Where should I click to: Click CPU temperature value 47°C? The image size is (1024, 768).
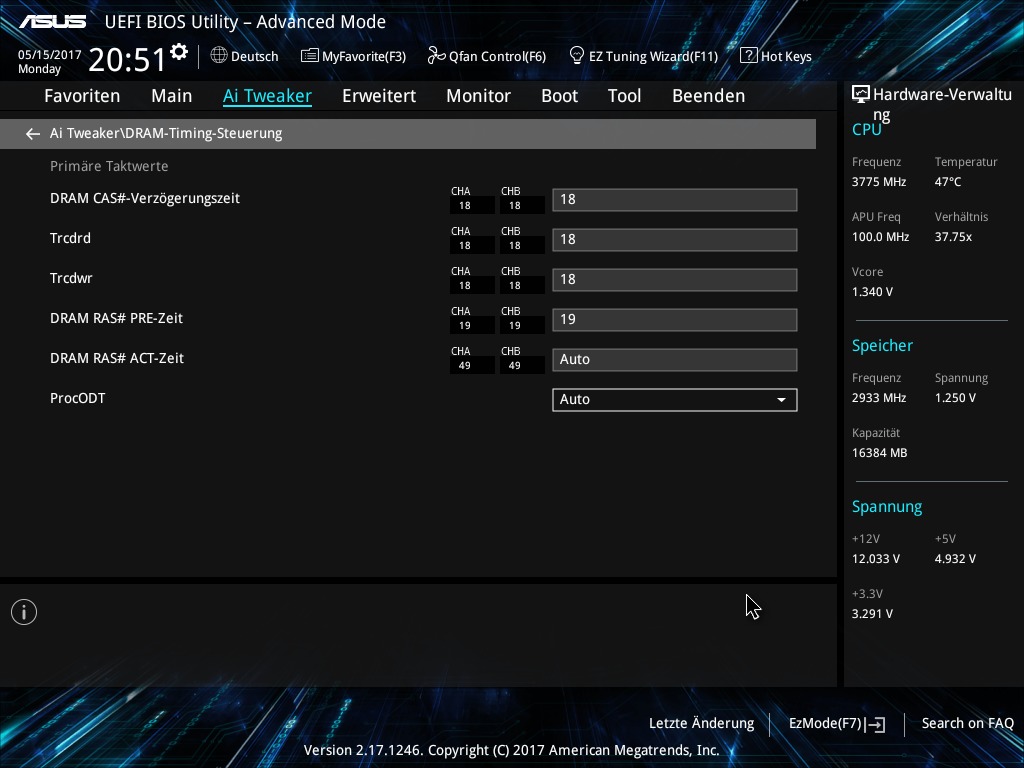[948, 182]
